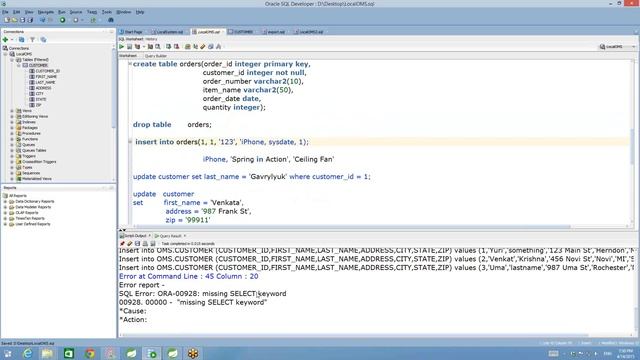Open the File menu
The height and width of the screenshot is (360, 640).
tap(5, 12)
